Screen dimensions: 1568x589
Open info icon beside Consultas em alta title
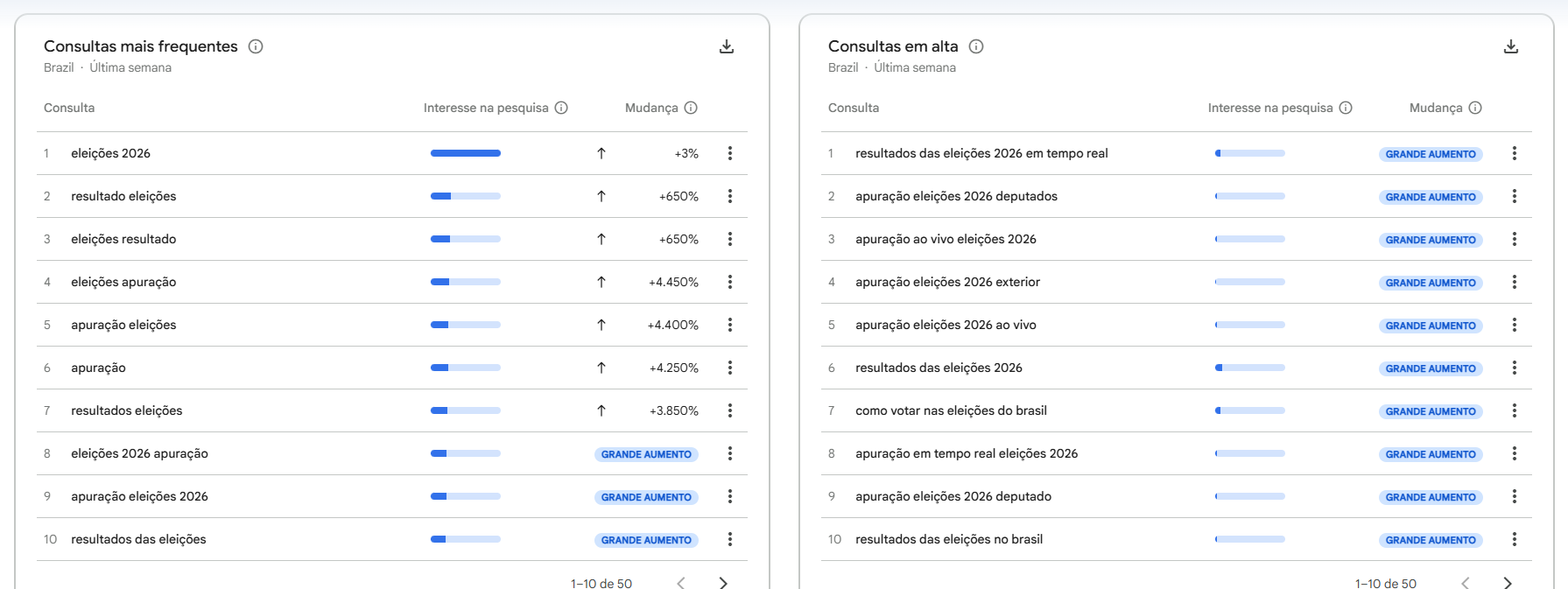[976, 46]
